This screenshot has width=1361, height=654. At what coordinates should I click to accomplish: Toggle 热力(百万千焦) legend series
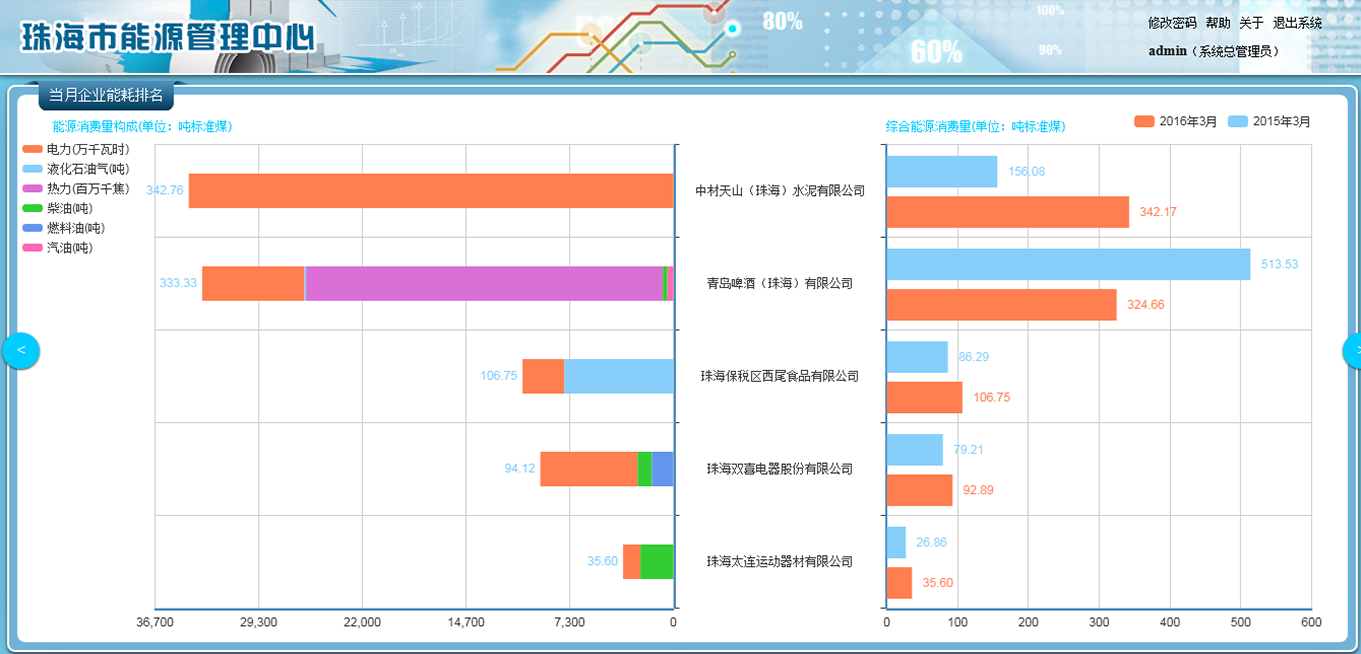coord(76,189)
